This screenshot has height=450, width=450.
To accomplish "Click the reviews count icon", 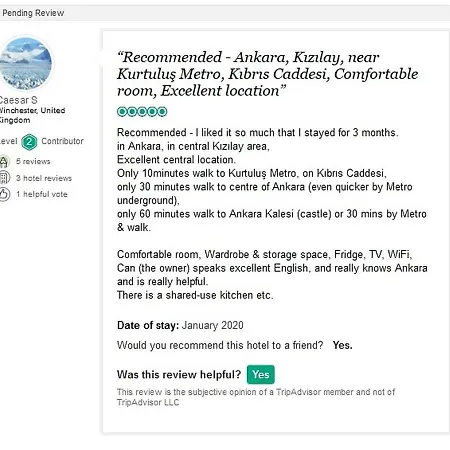I will [x=4, y=161].
